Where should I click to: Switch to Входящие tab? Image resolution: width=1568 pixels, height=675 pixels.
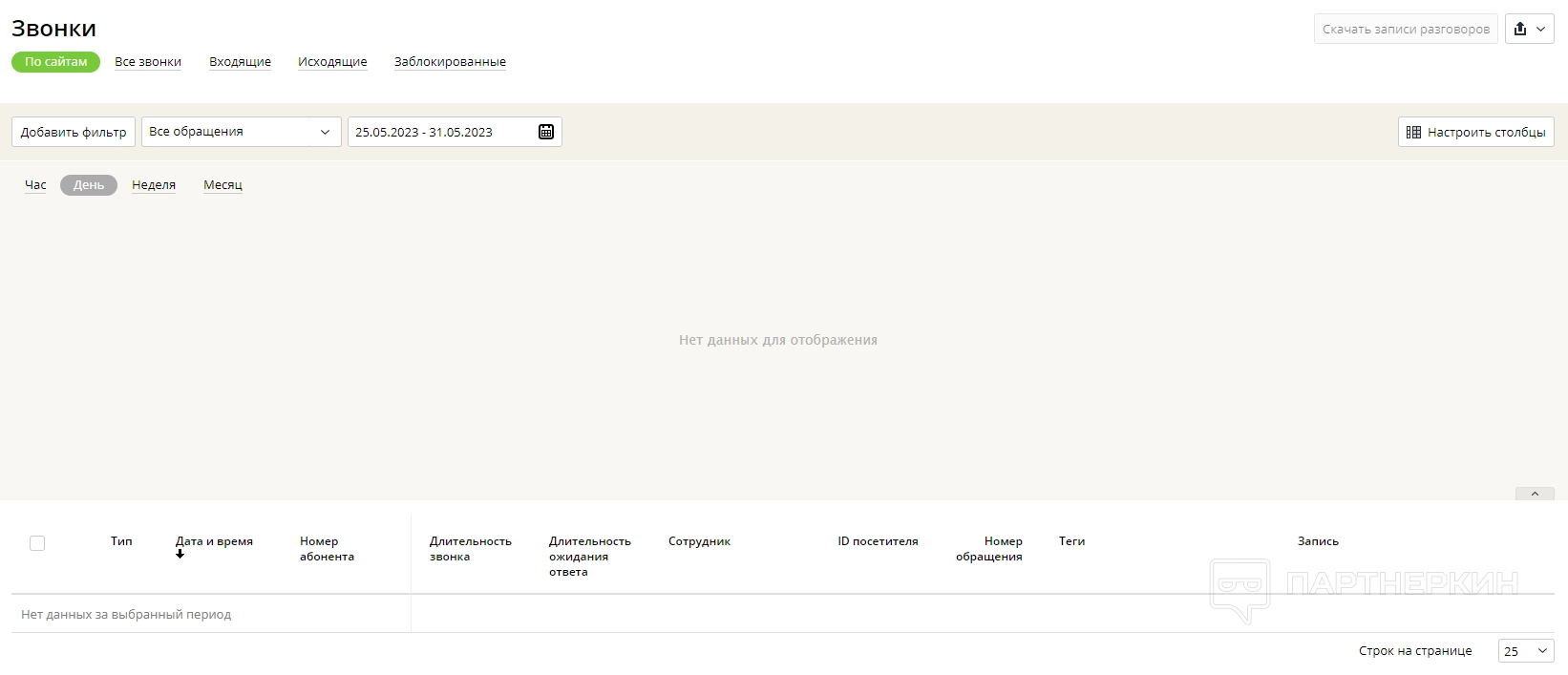click(x=240, y=62)
